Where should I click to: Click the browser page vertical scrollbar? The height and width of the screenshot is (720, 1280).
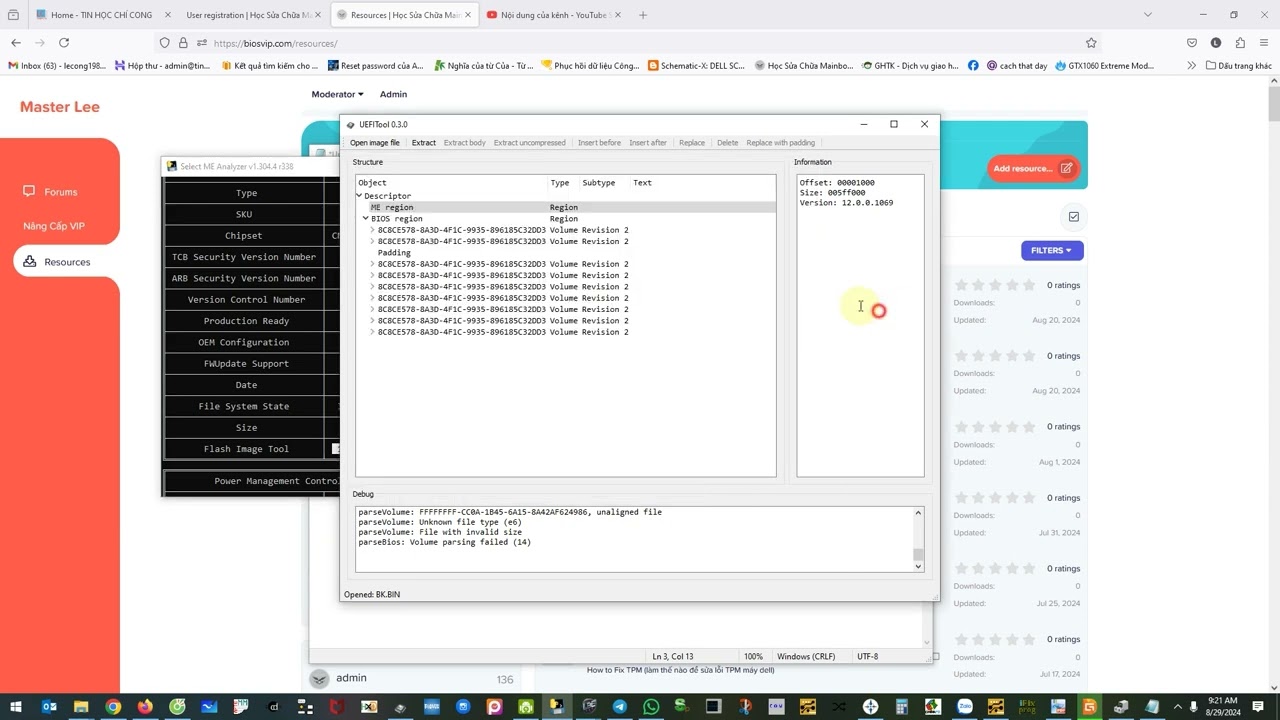[x=1273, y=105]
